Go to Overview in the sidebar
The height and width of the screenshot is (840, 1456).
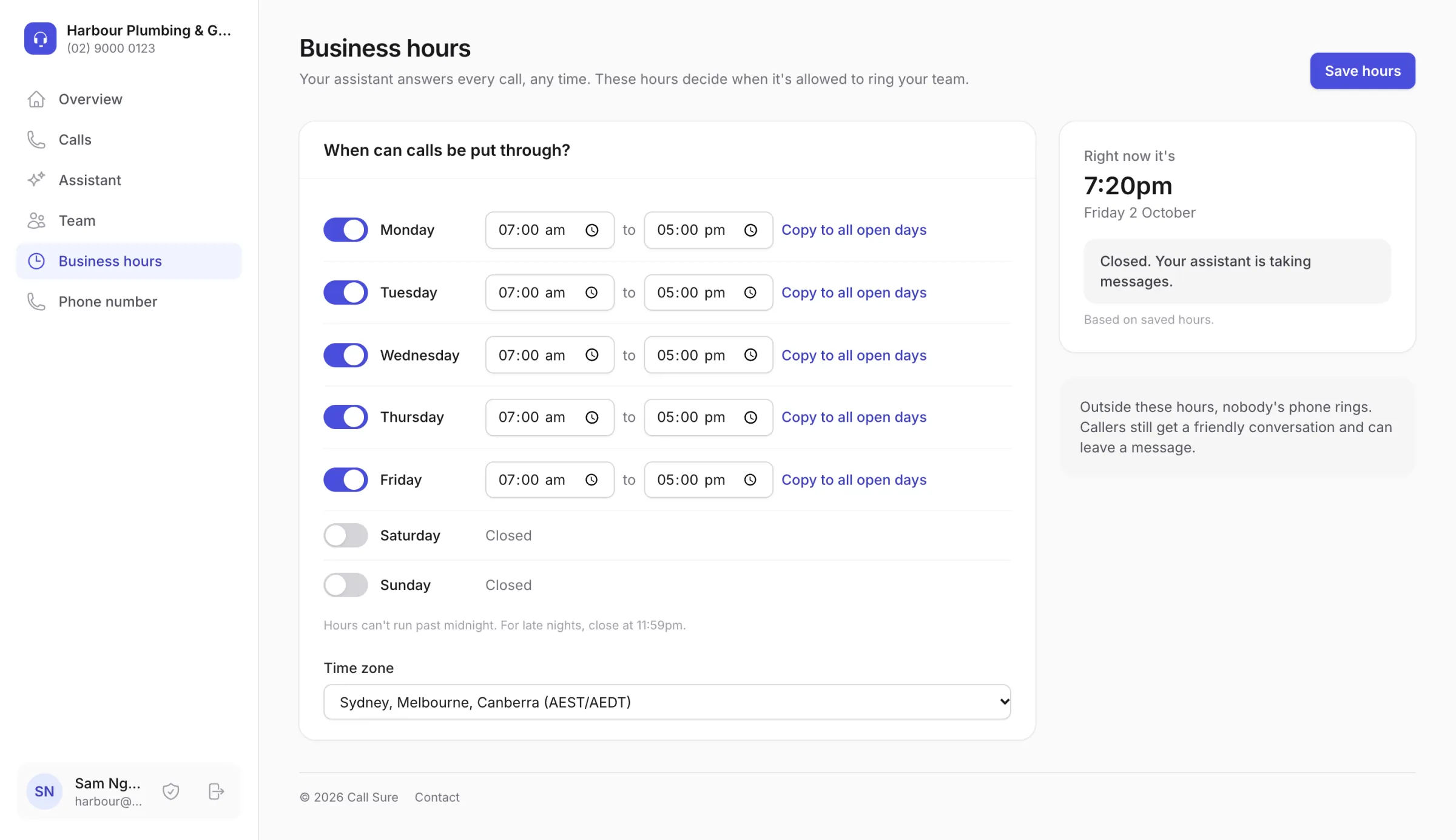(x=129, y=99)
